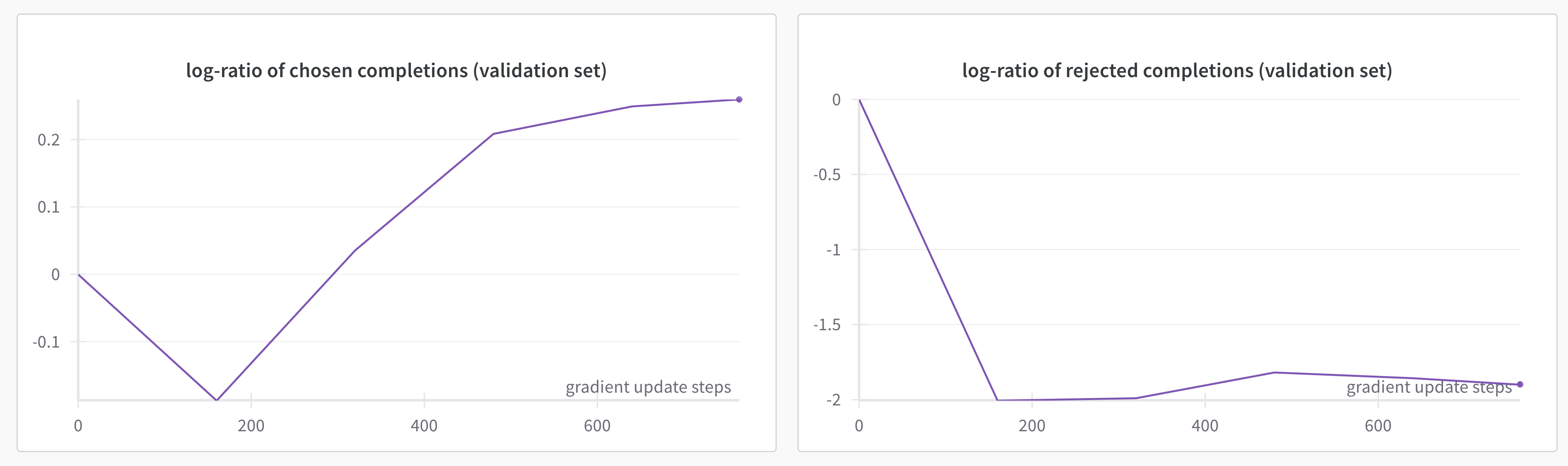Click the -1 y-axis label on rejected chart
1568x466 pixels.
click(833, 250)
